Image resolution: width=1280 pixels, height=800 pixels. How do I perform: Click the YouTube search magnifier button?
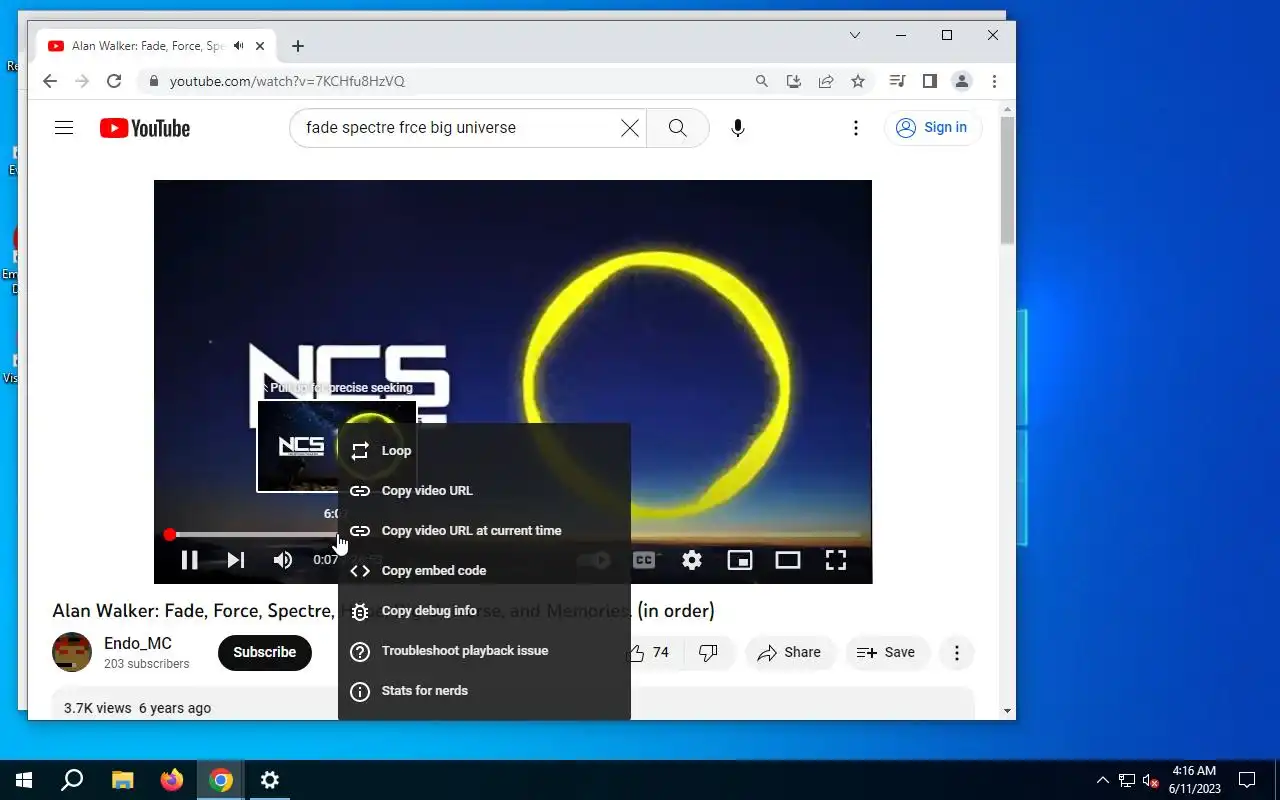pyautogui.click(x=678, y=128)
